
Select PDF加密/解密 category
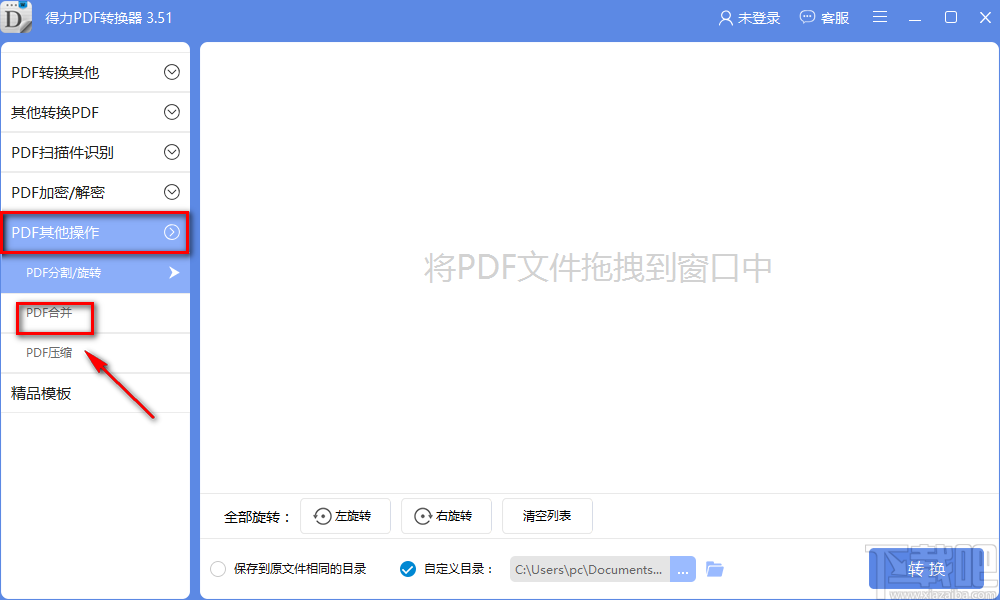pyautogui.click(x=96, y=192)
